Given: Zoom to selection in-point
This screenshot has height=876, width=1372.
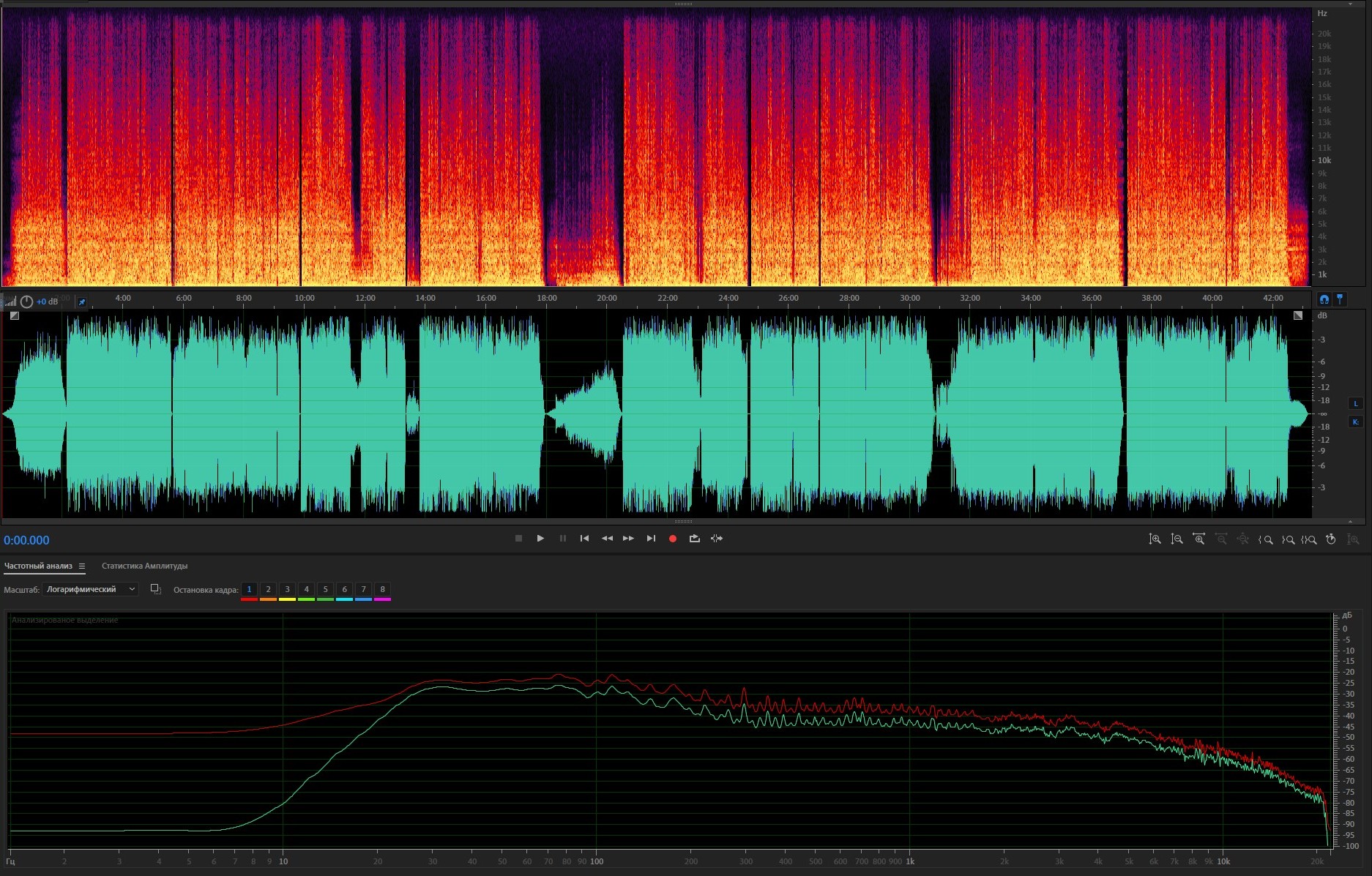Looking at the screenshot, I should point(1265,539).
